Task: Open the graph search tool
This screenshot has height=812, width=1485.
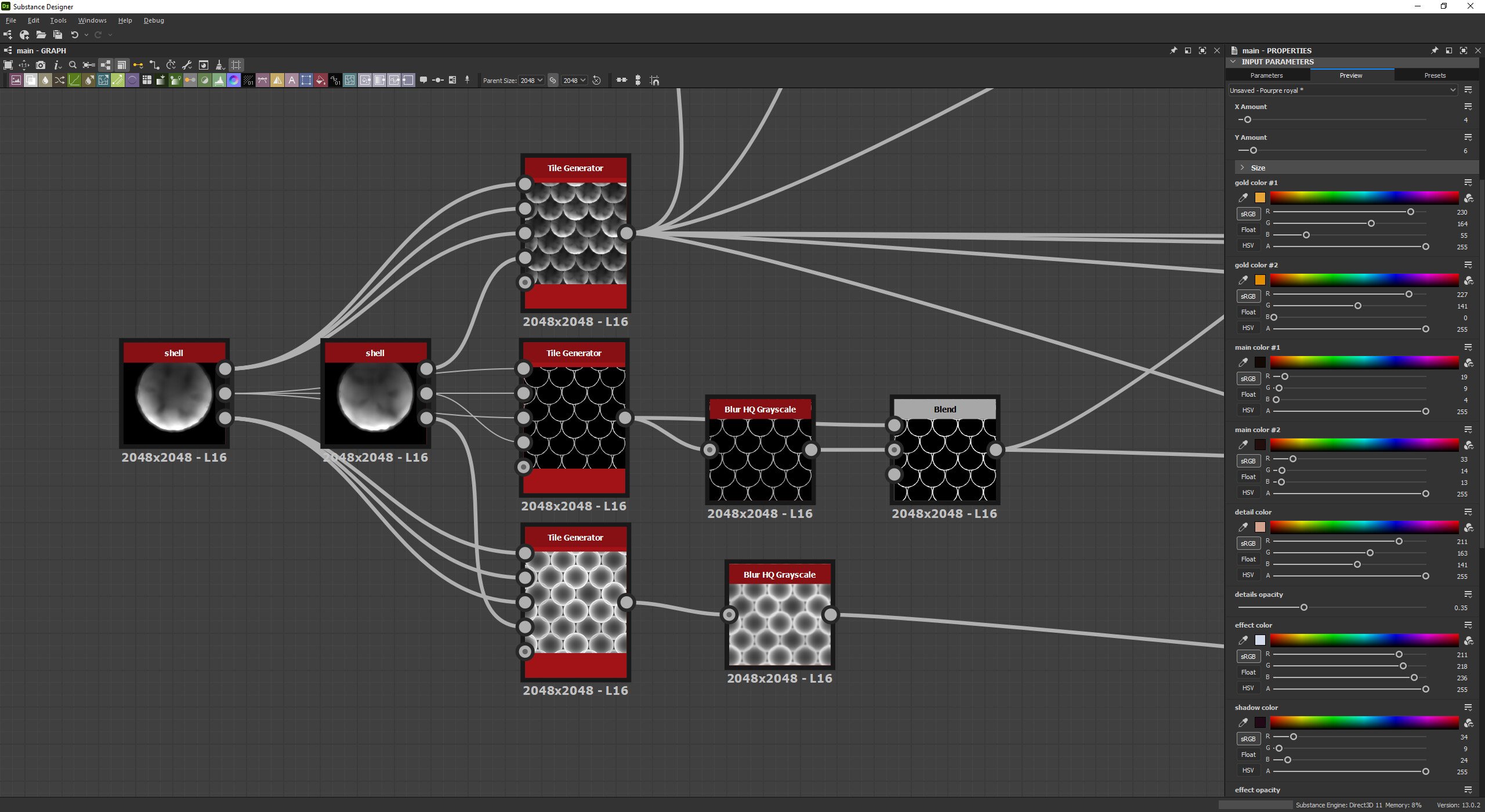Action: point(73,66)
